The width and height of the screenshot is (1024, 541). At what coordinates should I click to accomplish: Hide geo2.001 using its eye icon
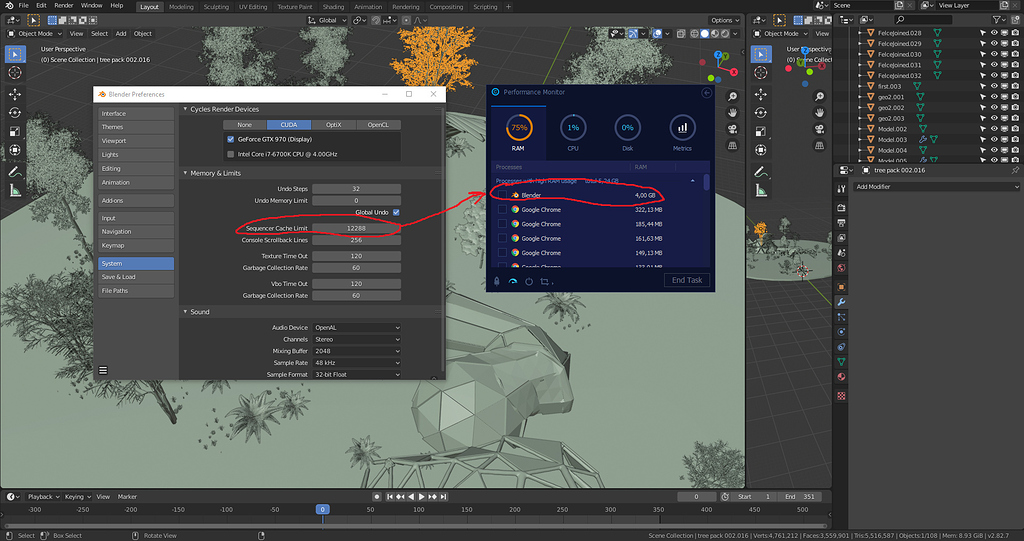(994, 97)
